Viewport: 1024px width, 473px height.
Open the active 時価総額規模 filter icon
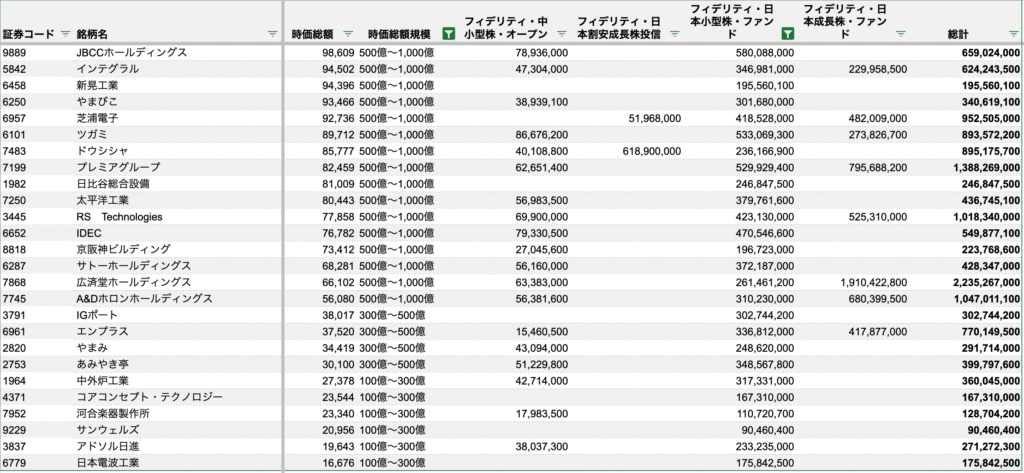pyautogui.click(x=449, y=33)
